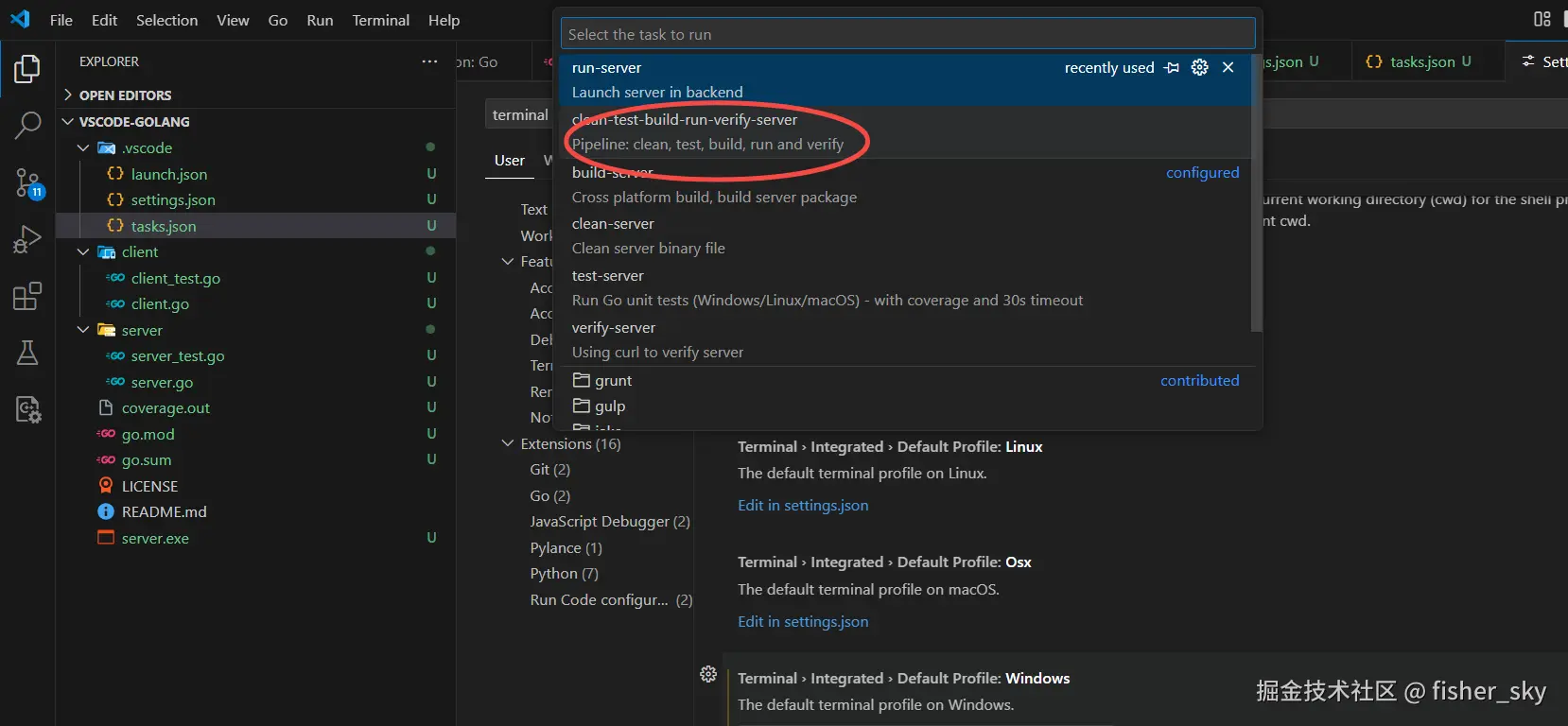
Task: Click the task picker input field
Action: [908, 34]
